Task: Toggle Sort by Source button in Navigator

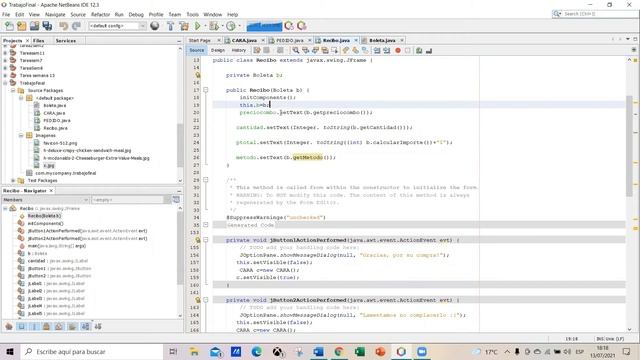Action: (98, 327)
